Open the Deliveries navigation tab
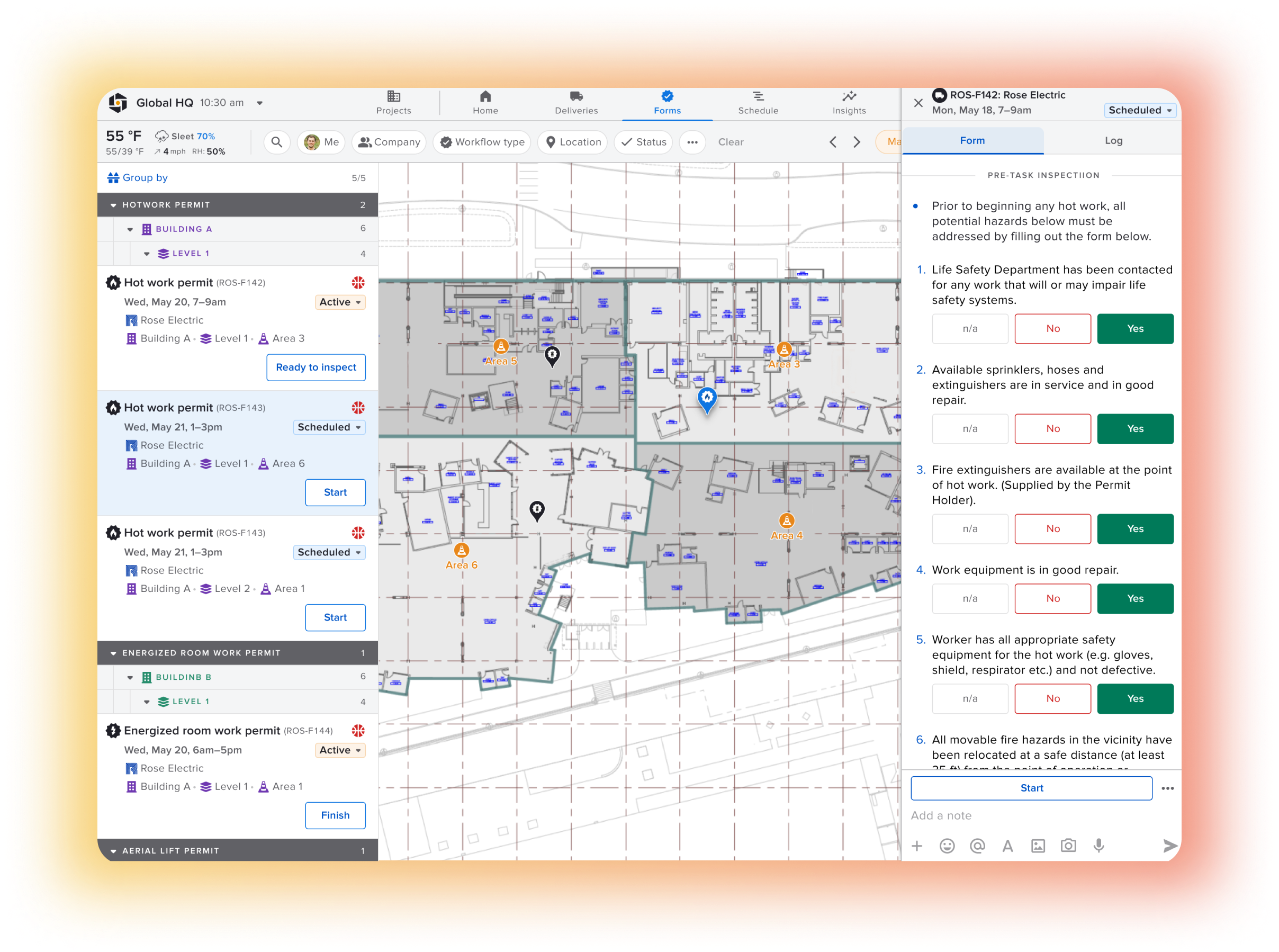Viewport: 1279px width, 952px height. [x=575, y=103]
